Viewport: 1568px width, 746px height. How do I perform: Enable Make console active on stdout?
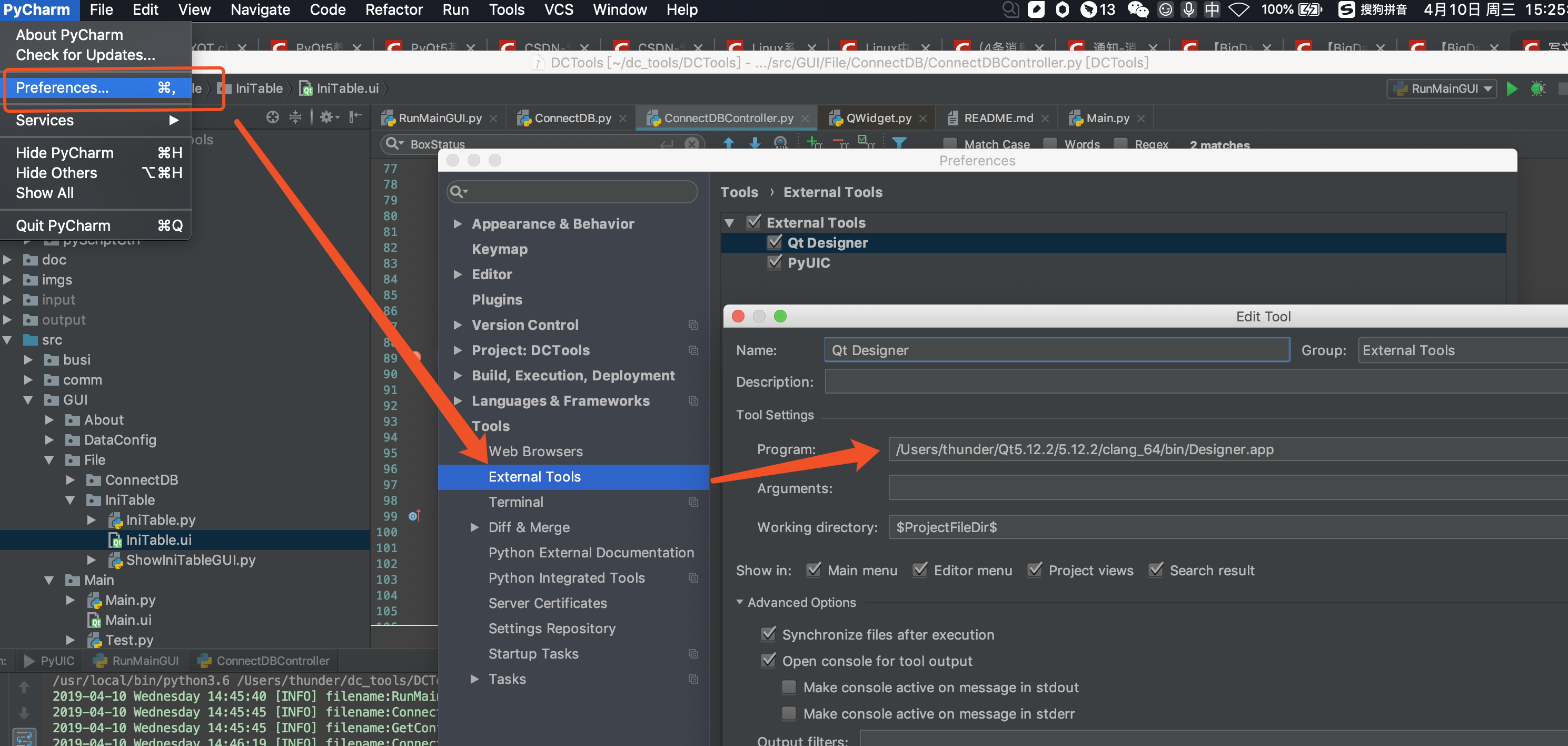(789, 687)
